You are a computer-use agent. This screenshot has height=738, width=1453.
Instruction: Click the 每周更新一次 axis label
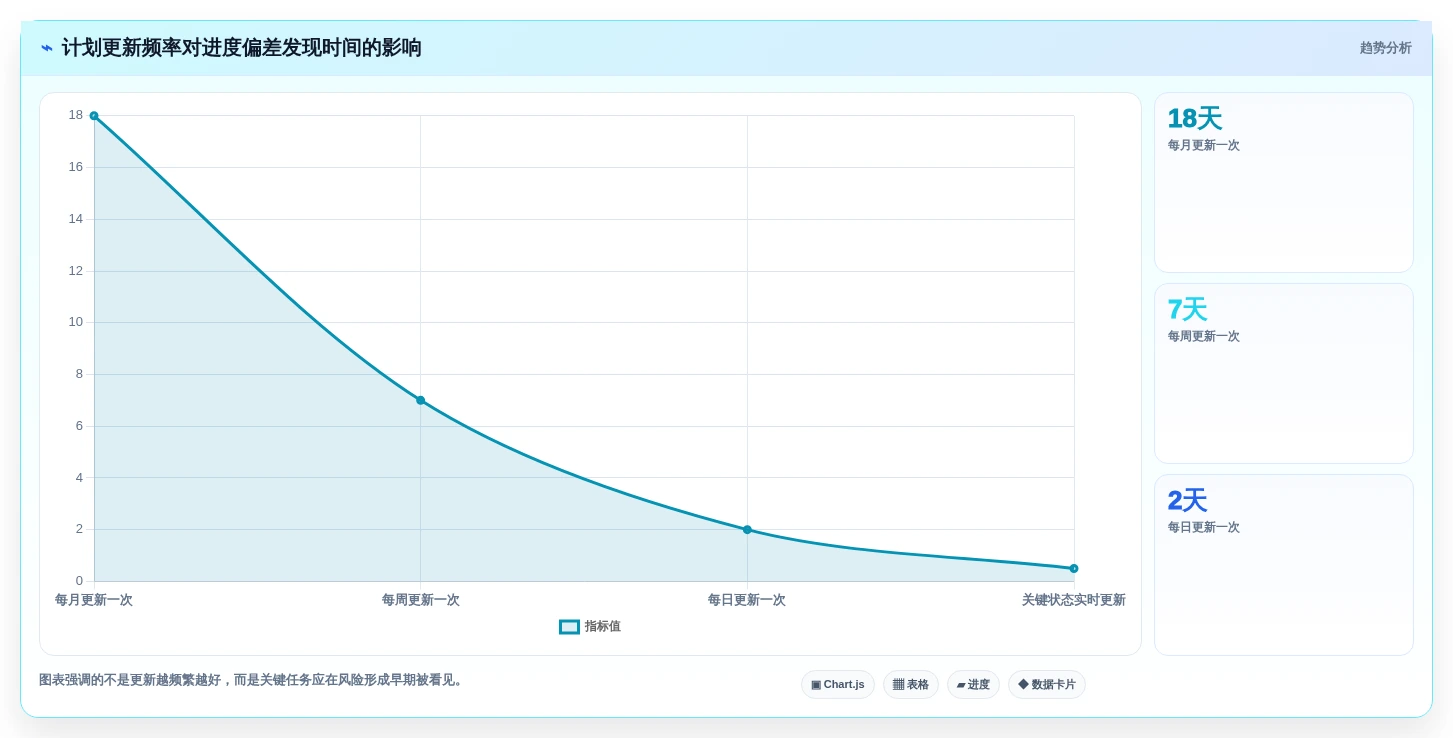421,600
